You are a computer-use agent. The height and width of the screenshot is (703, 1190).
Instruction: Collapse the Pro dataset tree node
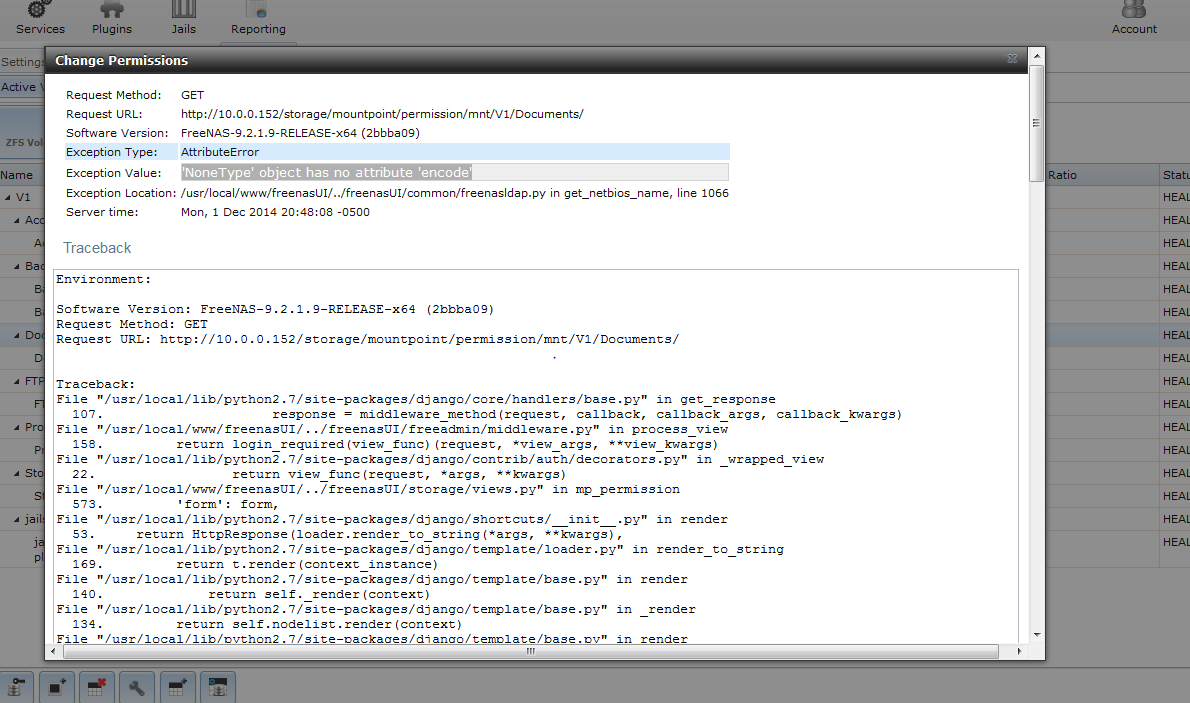[x=17, y=427]
